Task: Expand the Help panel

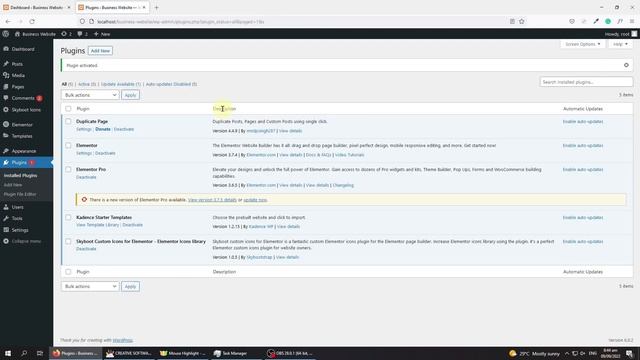Action: 620,44
